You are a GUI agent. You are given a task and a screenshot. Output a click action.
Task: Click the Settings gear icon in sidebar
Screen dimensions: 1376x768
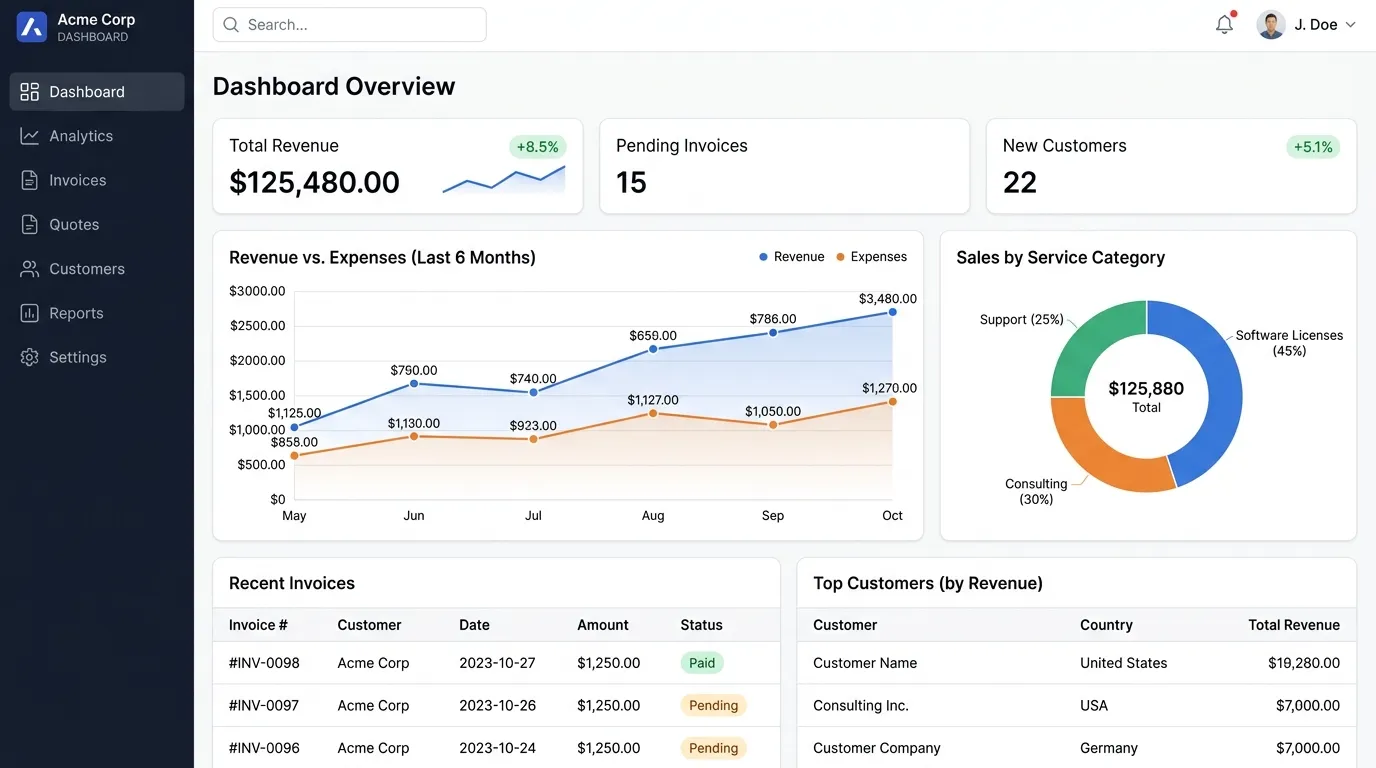click(x=30, y=357)
